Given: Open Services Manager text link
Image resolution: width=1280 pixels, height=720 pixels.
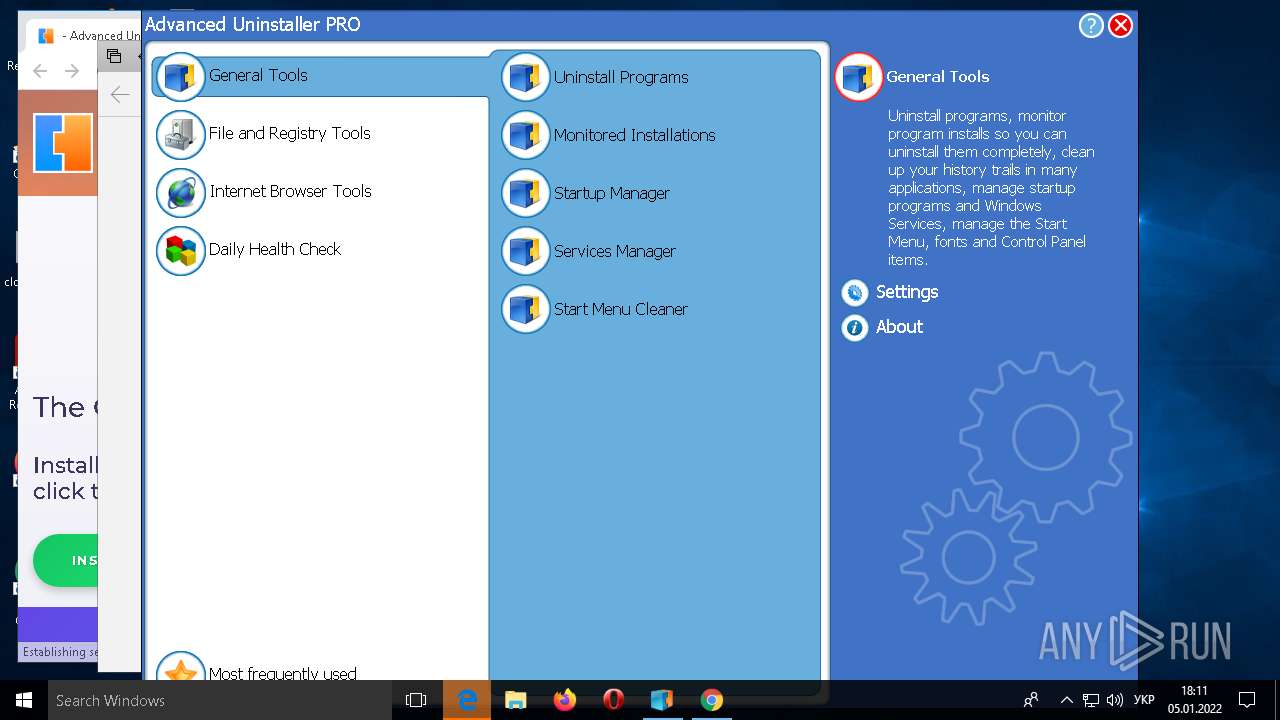Looking at the screenshot, I should 615,251.
